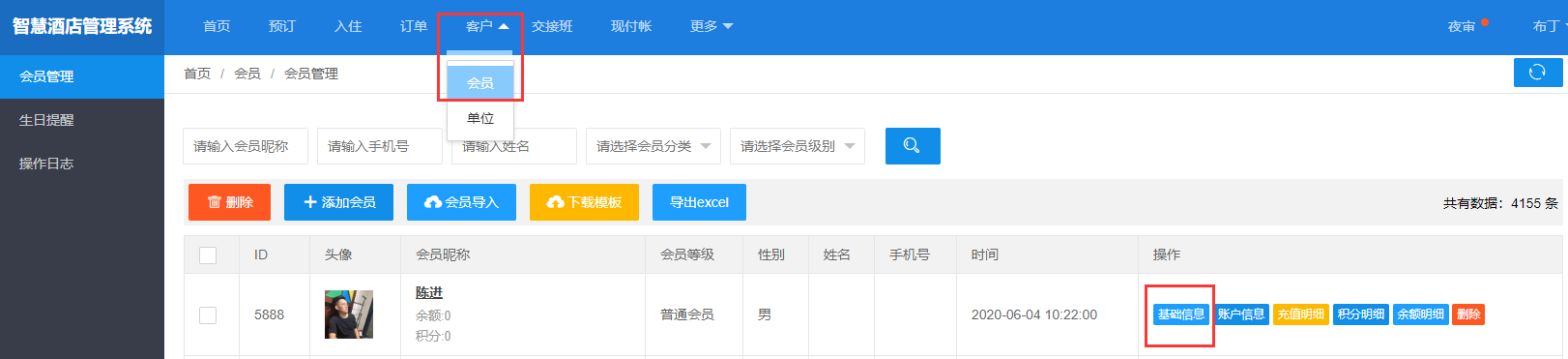This screenshot has height=359, width=1568.
Task: Click the refresh icon button at top right
Action: 1537,73
